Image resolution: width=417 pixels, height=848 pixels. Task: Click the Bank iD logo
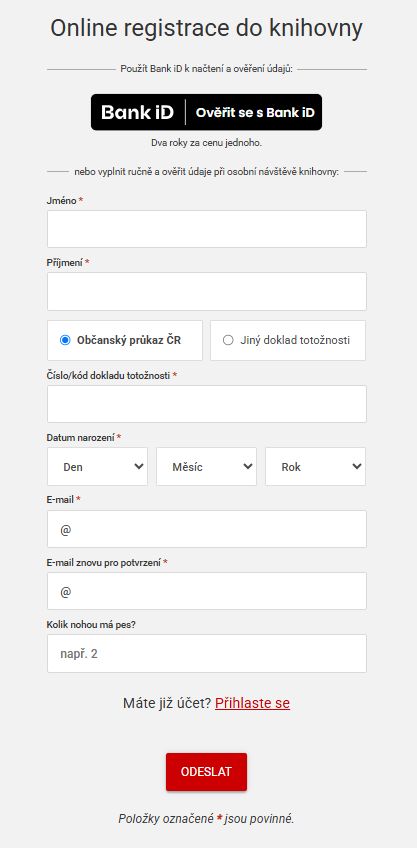137,112
